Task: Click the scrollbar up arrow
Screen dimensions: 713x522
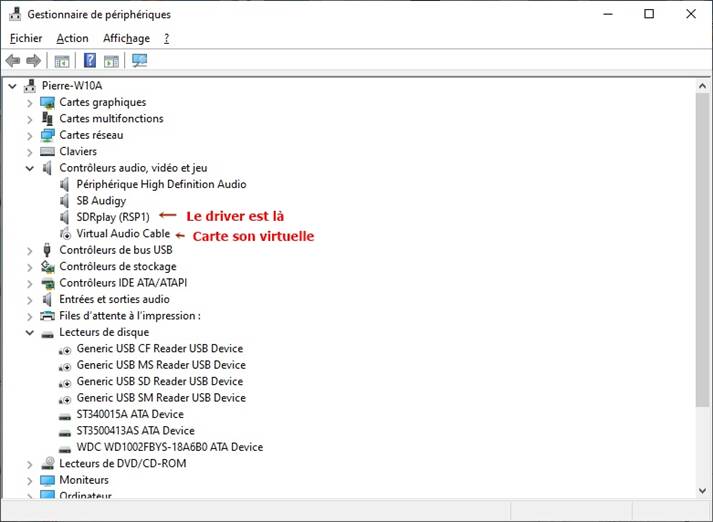Action: (x=702, y=85)
